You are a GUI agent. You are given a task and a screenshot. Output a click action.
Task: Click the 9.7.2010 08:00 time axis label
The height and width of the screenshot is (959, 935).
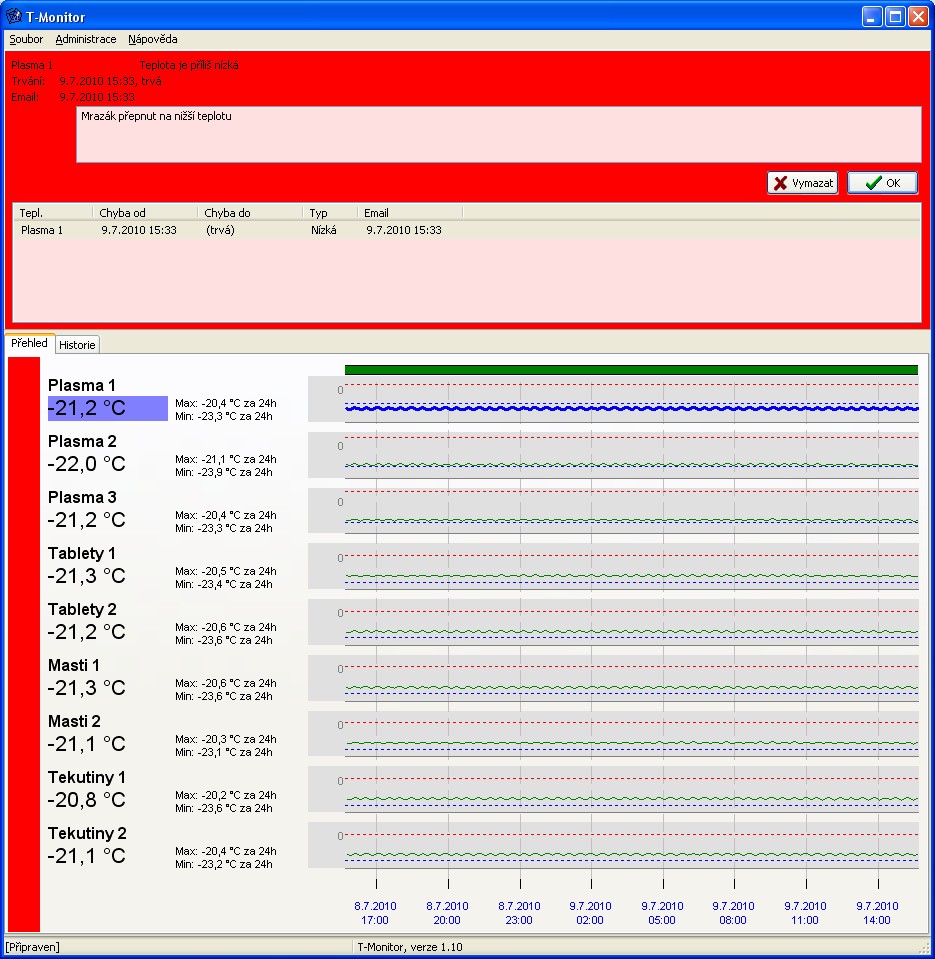[x=733, y=913]
